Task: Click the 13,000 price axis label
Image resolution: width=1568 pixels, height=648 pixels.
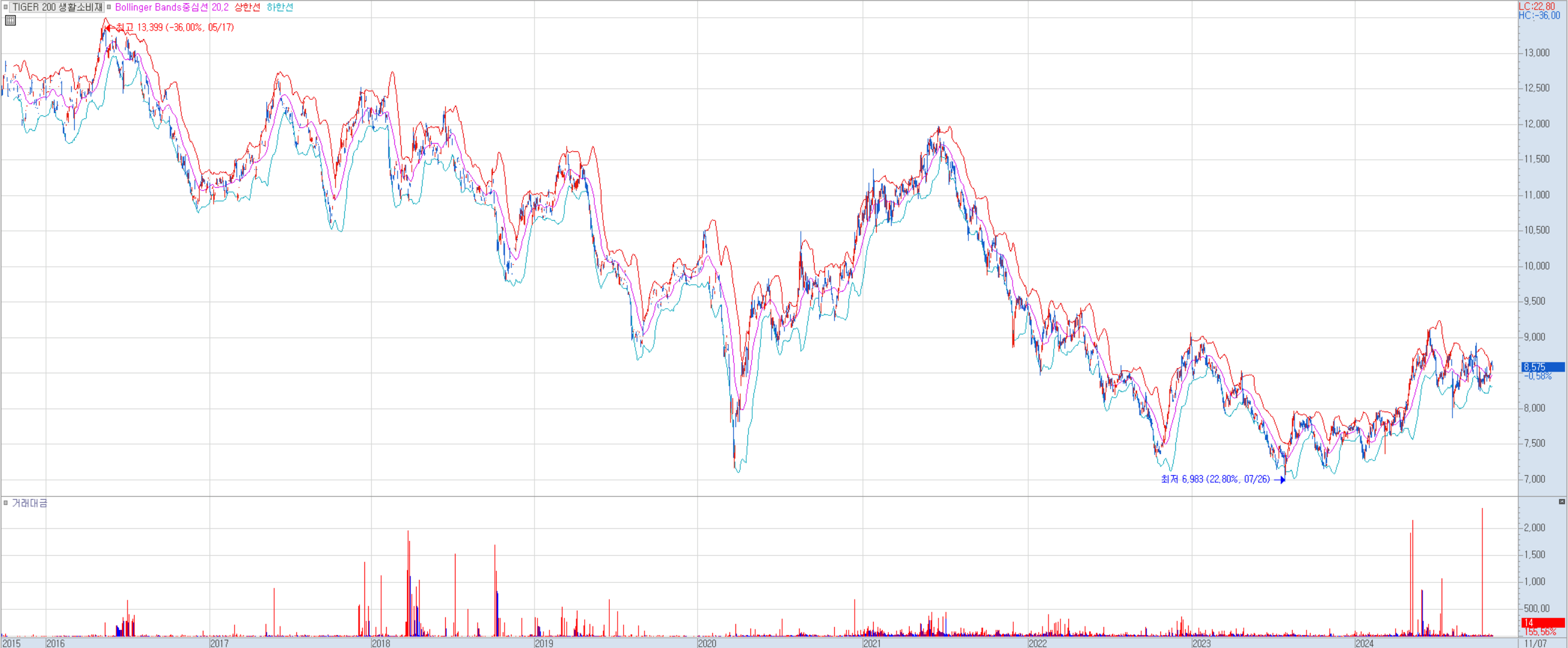Action: (x=1537, y=53)
